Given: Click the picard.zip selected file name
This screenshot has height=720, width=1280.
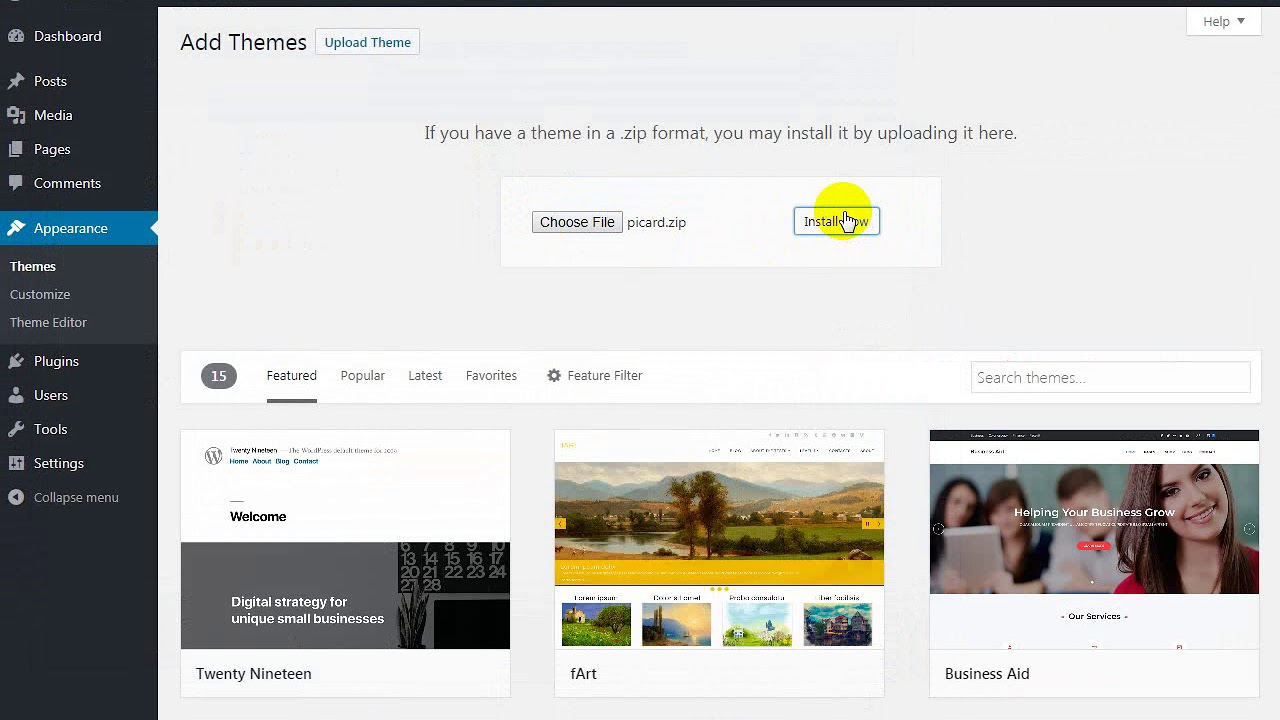Looking at the screenshot, I should 656,222.
